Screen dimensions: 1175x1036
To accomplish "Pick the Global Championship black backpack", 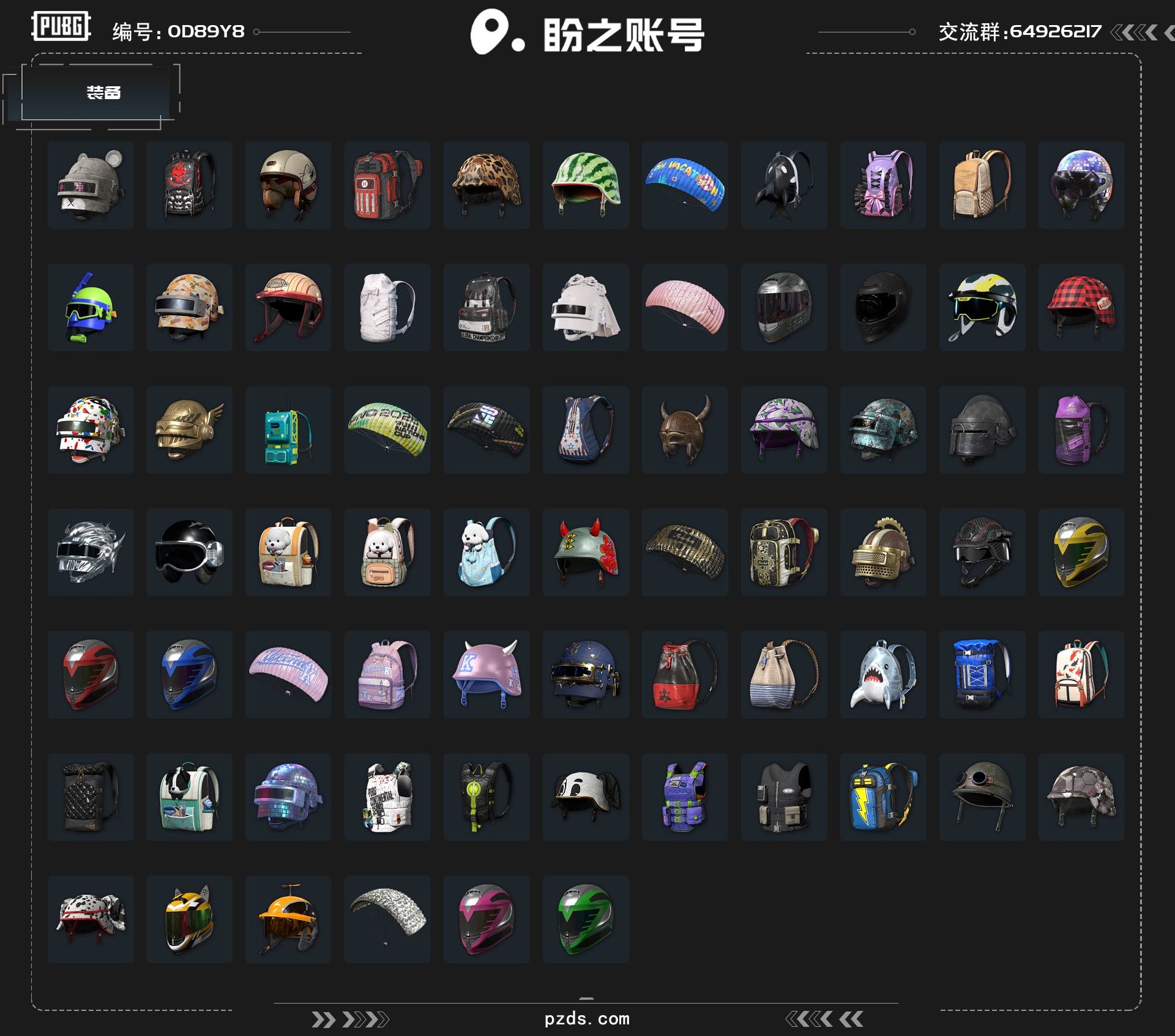I will pos(487,307).
